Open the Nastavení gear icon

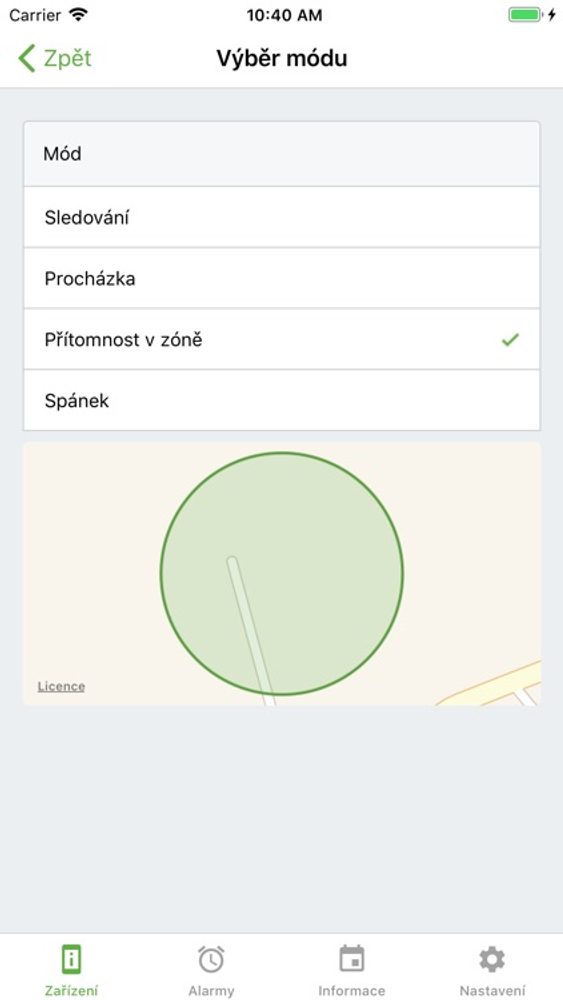click(492, 959)
